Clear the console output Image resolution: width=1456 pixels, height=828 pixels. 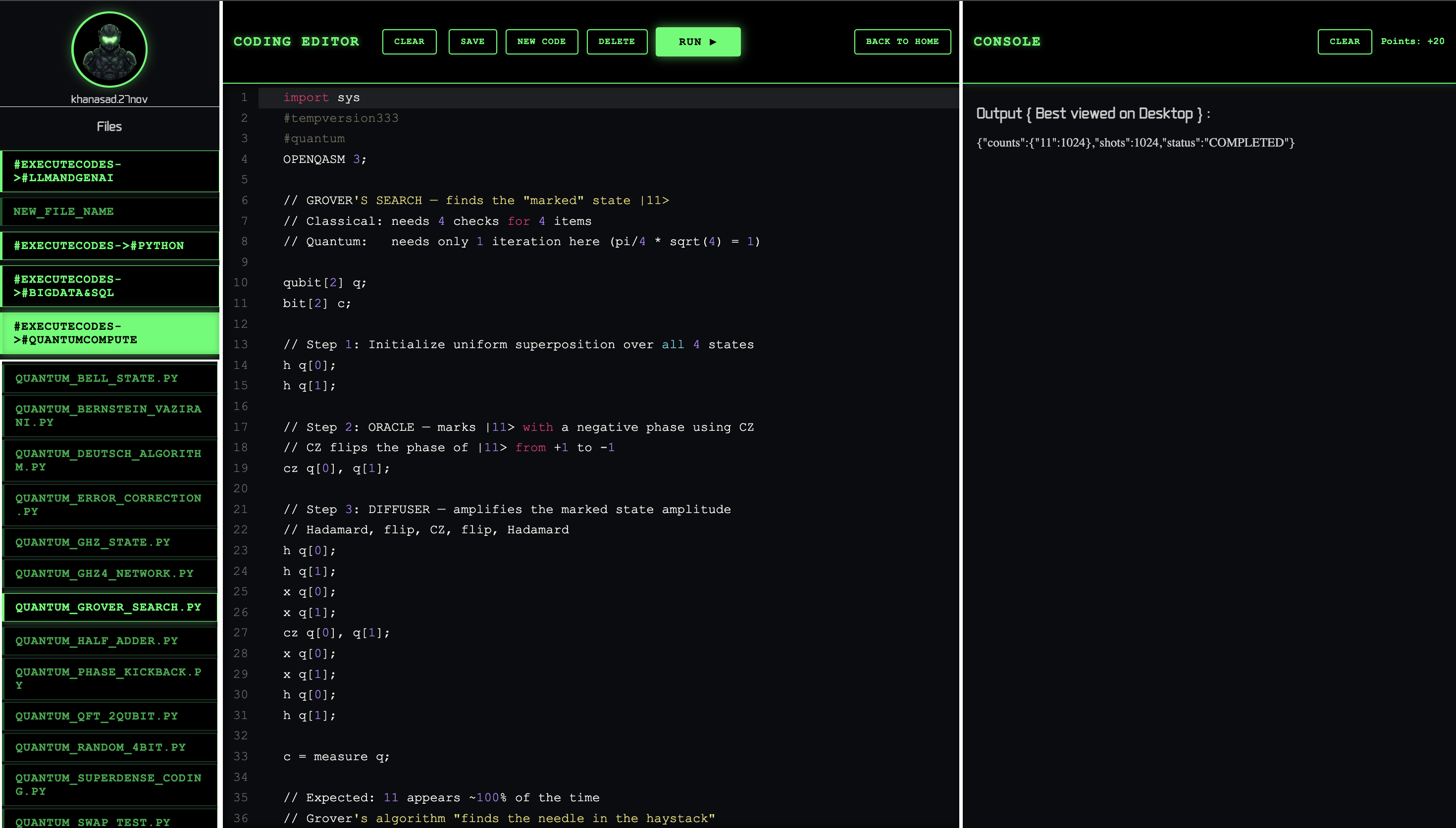click(1345, 42)
